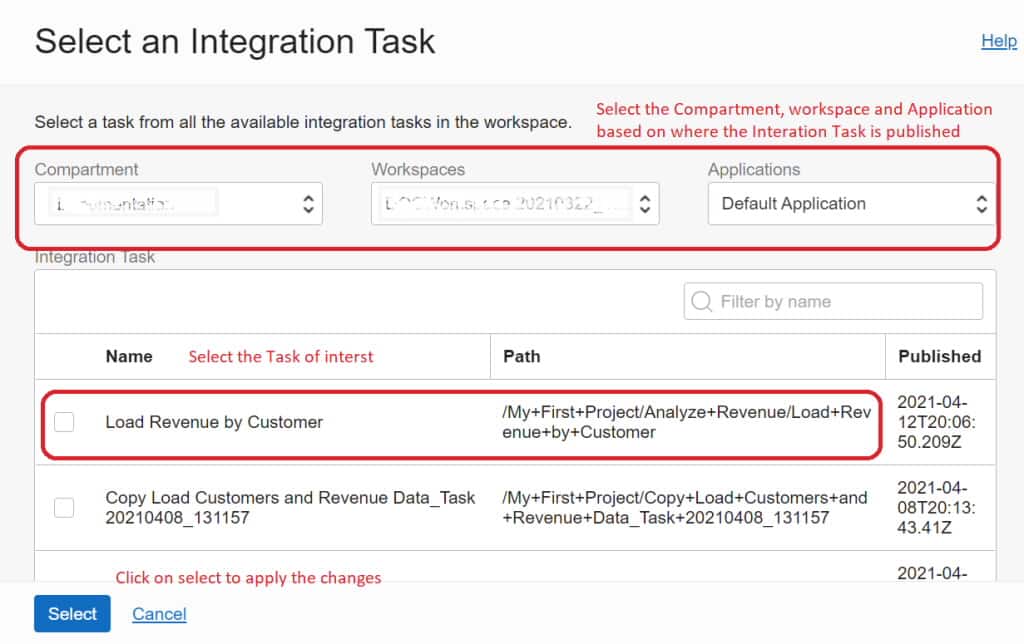Image resolution: width=1024 pixels, height=644 pixels.
Task: Click the Select button to apply changes
Action: tap(71, 613)
